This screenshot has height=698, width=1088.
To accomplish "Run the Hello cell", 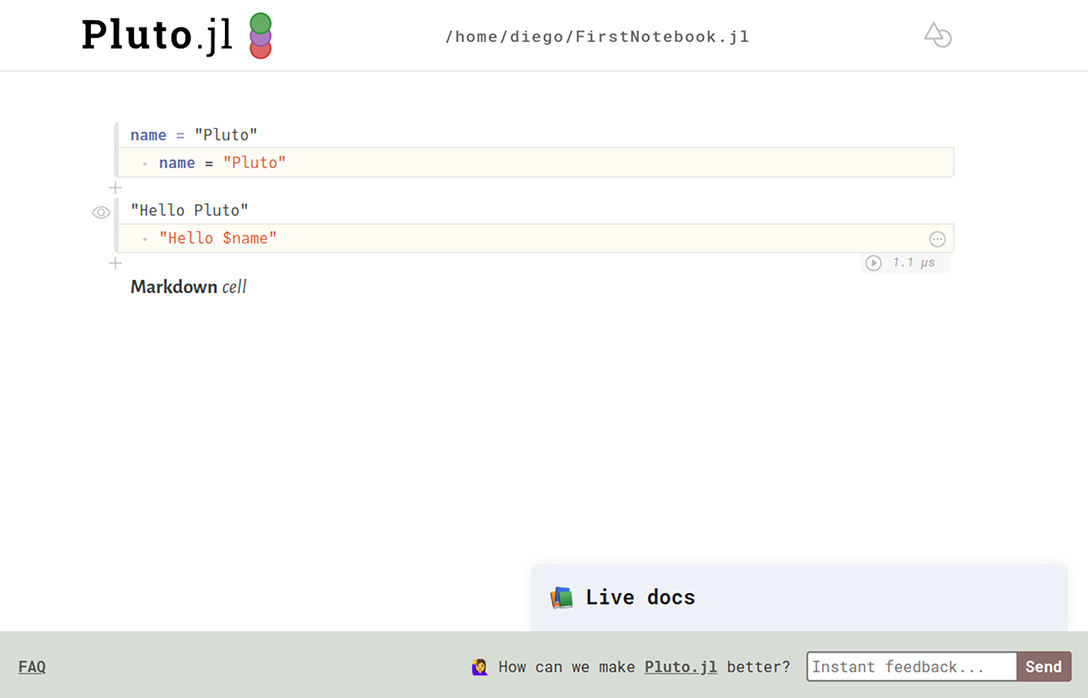I will (x=874, y=263).
